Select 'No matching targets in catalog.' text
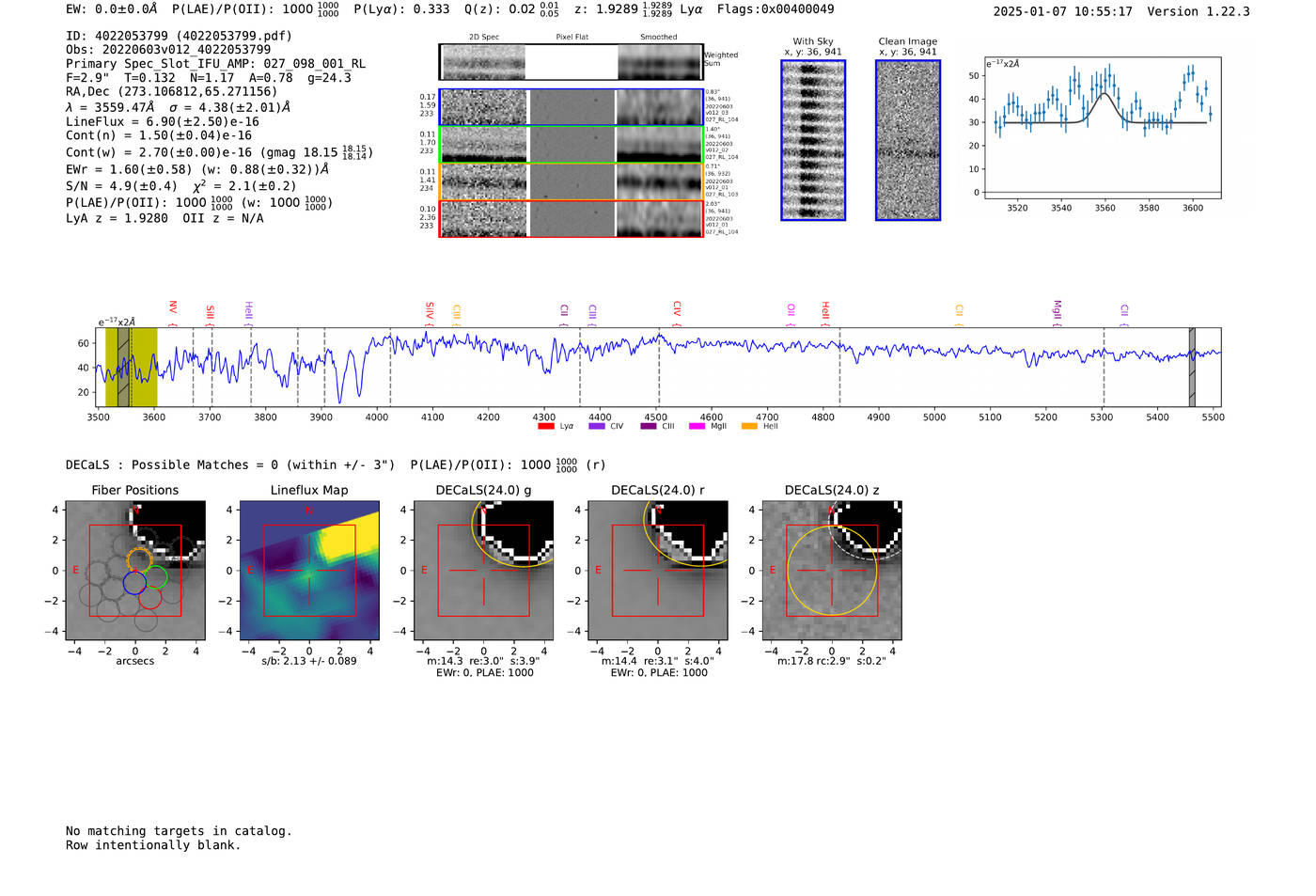 (179, 831)
